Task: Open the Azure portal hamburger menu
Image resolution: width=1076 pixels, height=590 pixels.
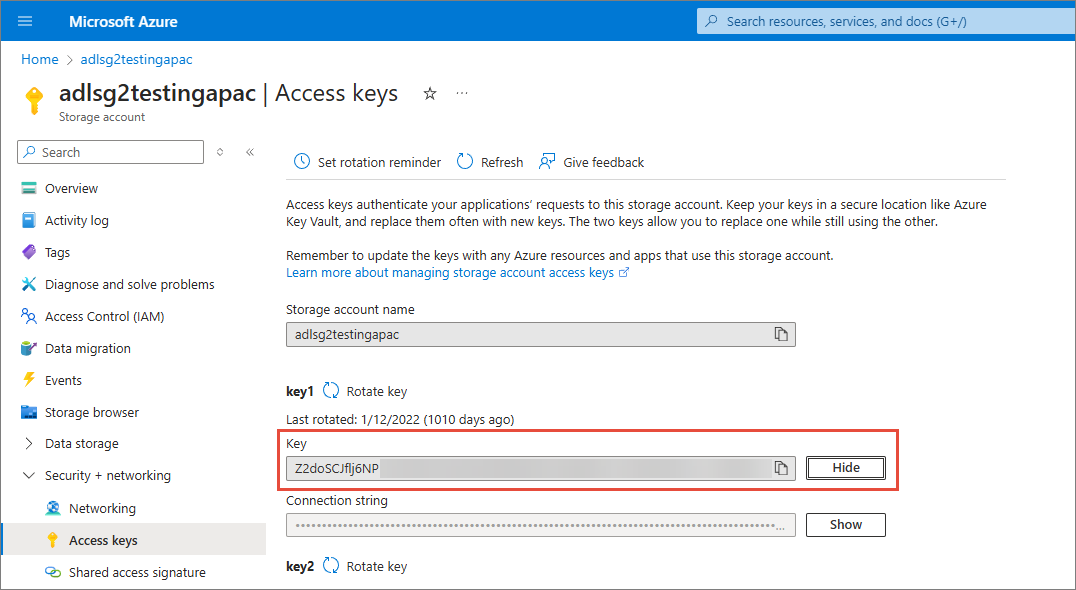Action: click(24, 20)
